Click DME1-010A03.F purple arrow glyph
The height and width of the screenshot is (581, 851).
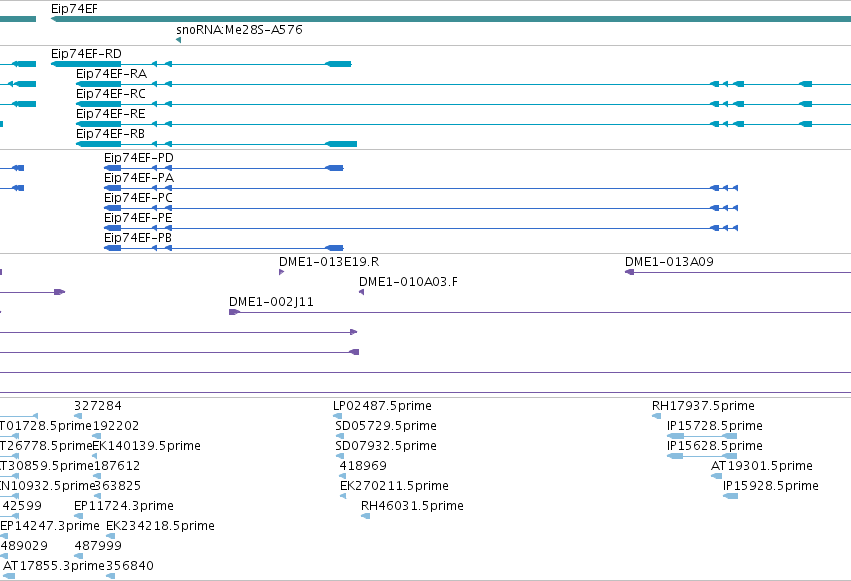click(361, 292)
